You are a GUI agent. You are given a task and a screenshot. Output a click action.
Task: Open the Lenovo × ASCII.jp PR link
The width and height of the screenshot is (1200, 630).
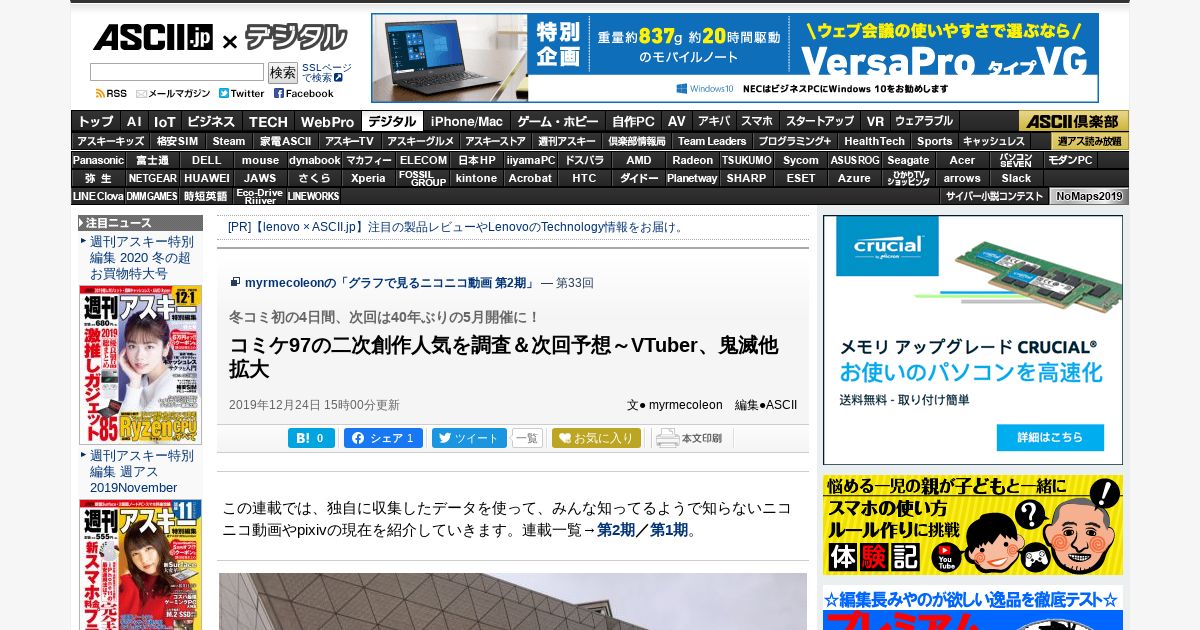click(x=456, y=227)
